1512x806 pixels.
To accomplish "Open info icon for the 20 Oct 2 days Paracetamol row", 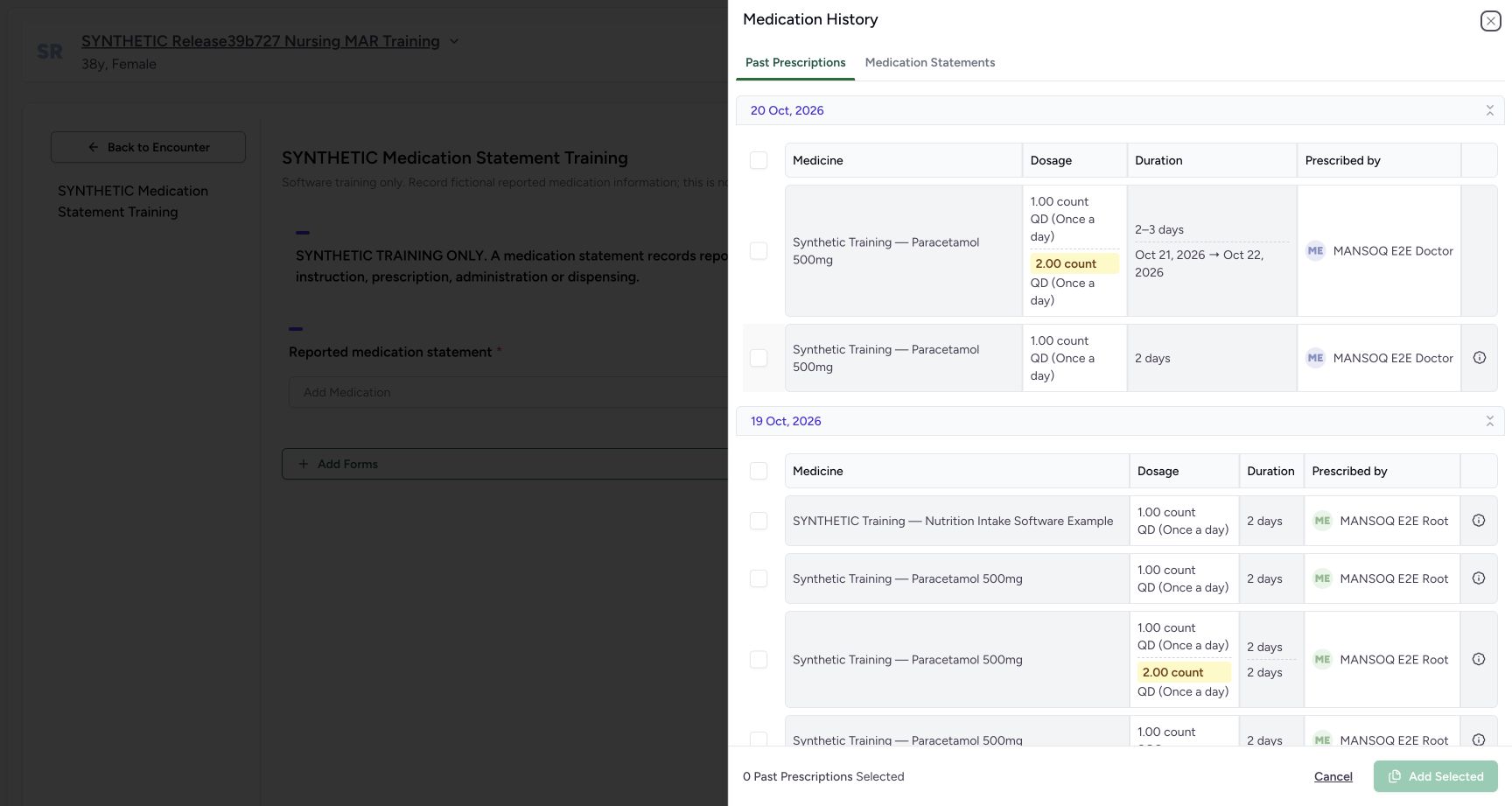I will [x=1480, y=358].
